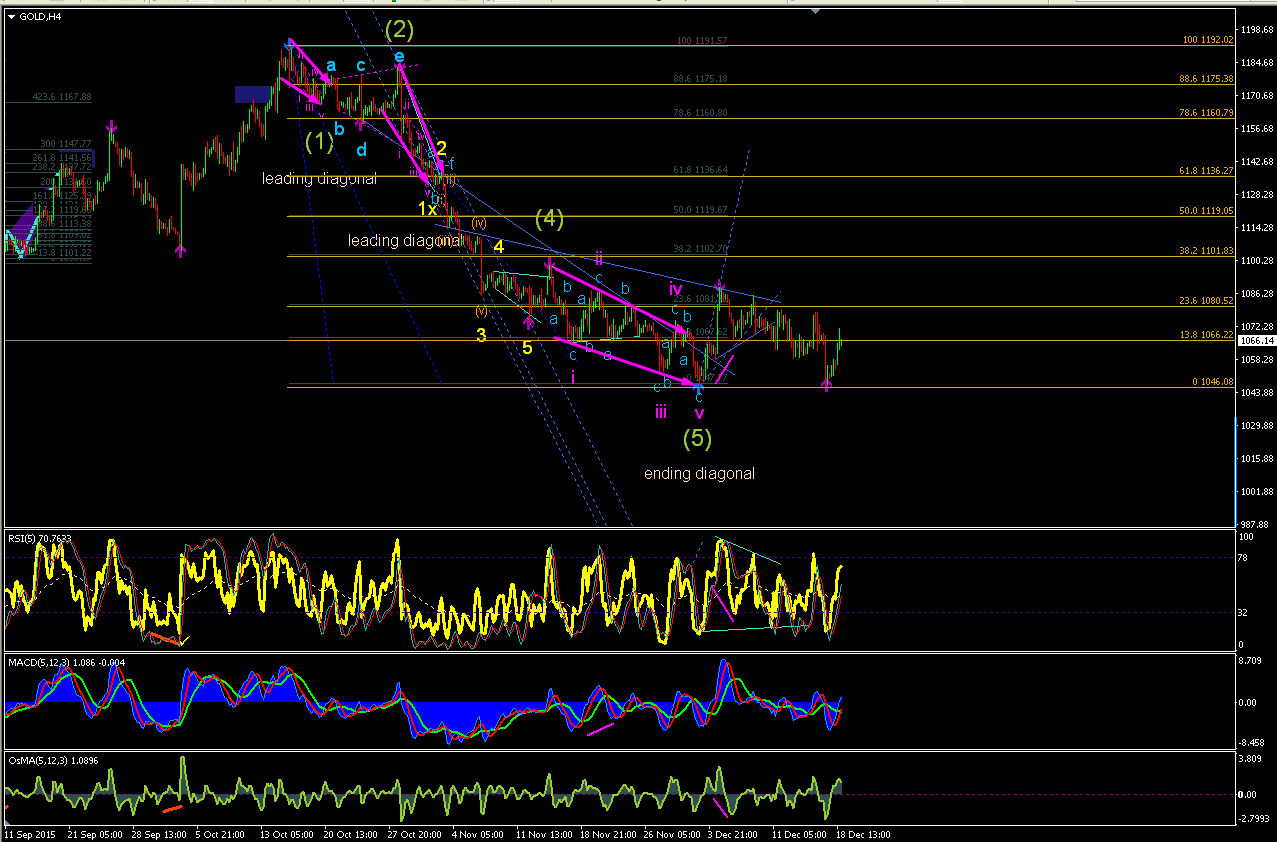Click the grey Fibonacci label 50.0 1119.67

pyautogui.click(x=699, y=210)
